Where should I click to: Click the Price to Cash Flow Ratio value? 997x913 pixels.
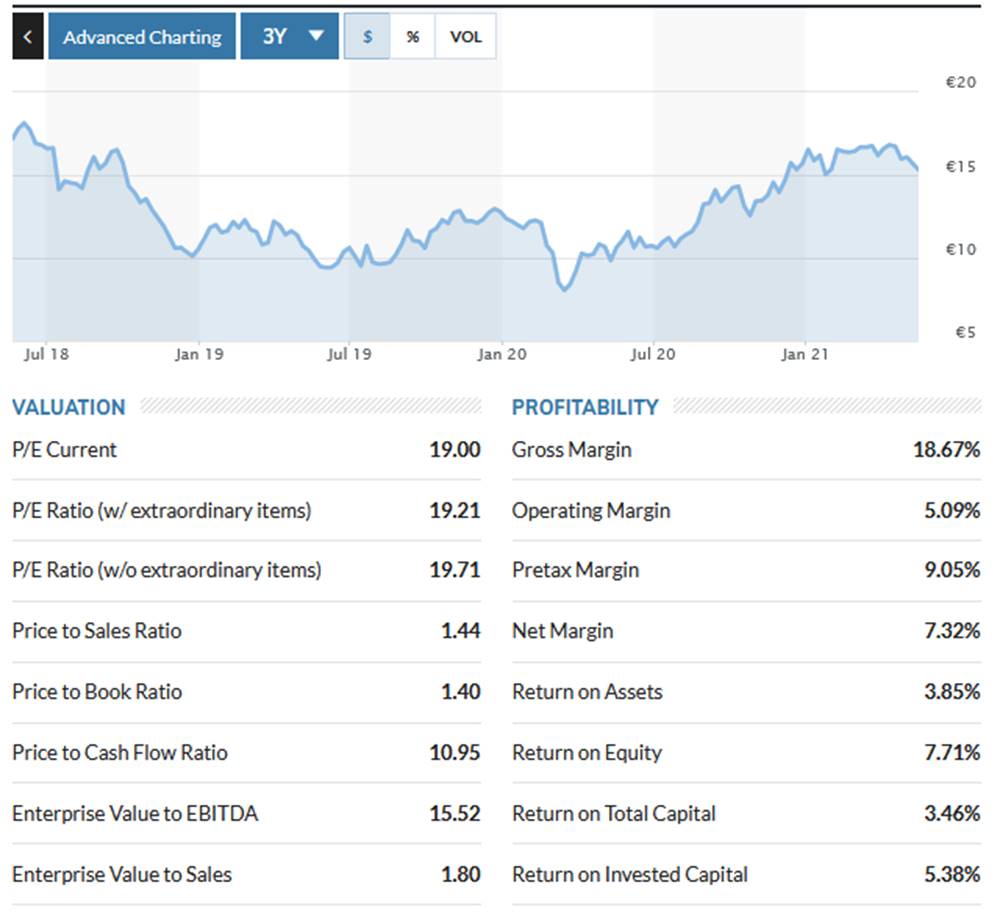455,753
